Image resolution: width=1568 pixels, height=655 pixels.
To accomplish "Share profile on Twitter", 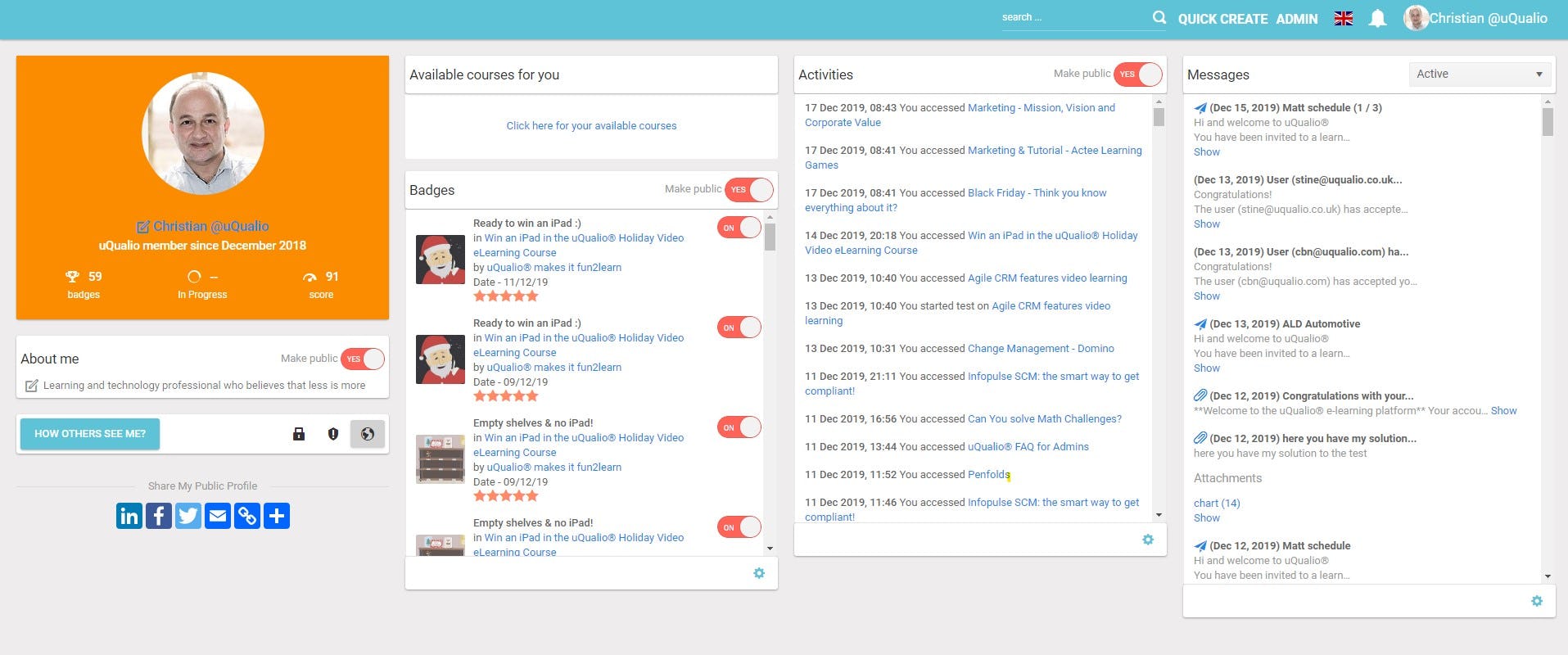I will (x=188, y=516).
